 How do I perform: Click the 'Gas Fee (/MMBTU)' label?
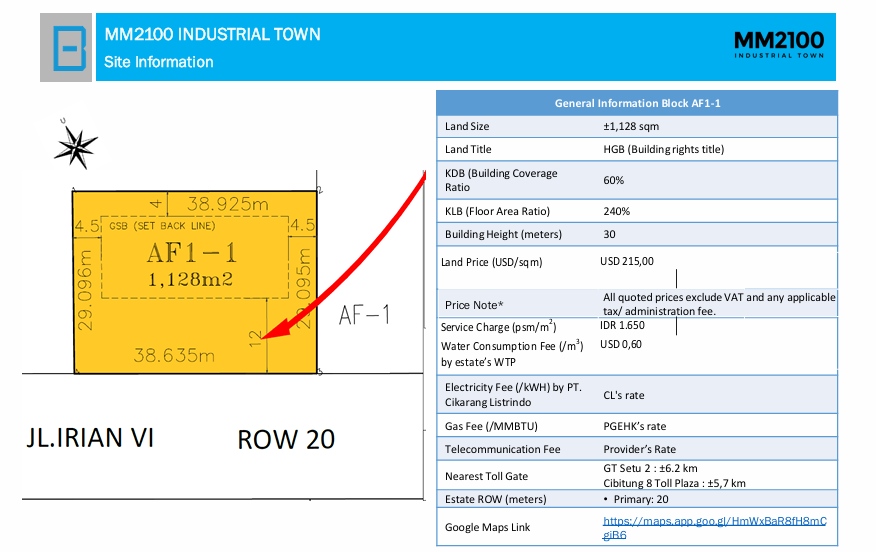click(491, 426)
